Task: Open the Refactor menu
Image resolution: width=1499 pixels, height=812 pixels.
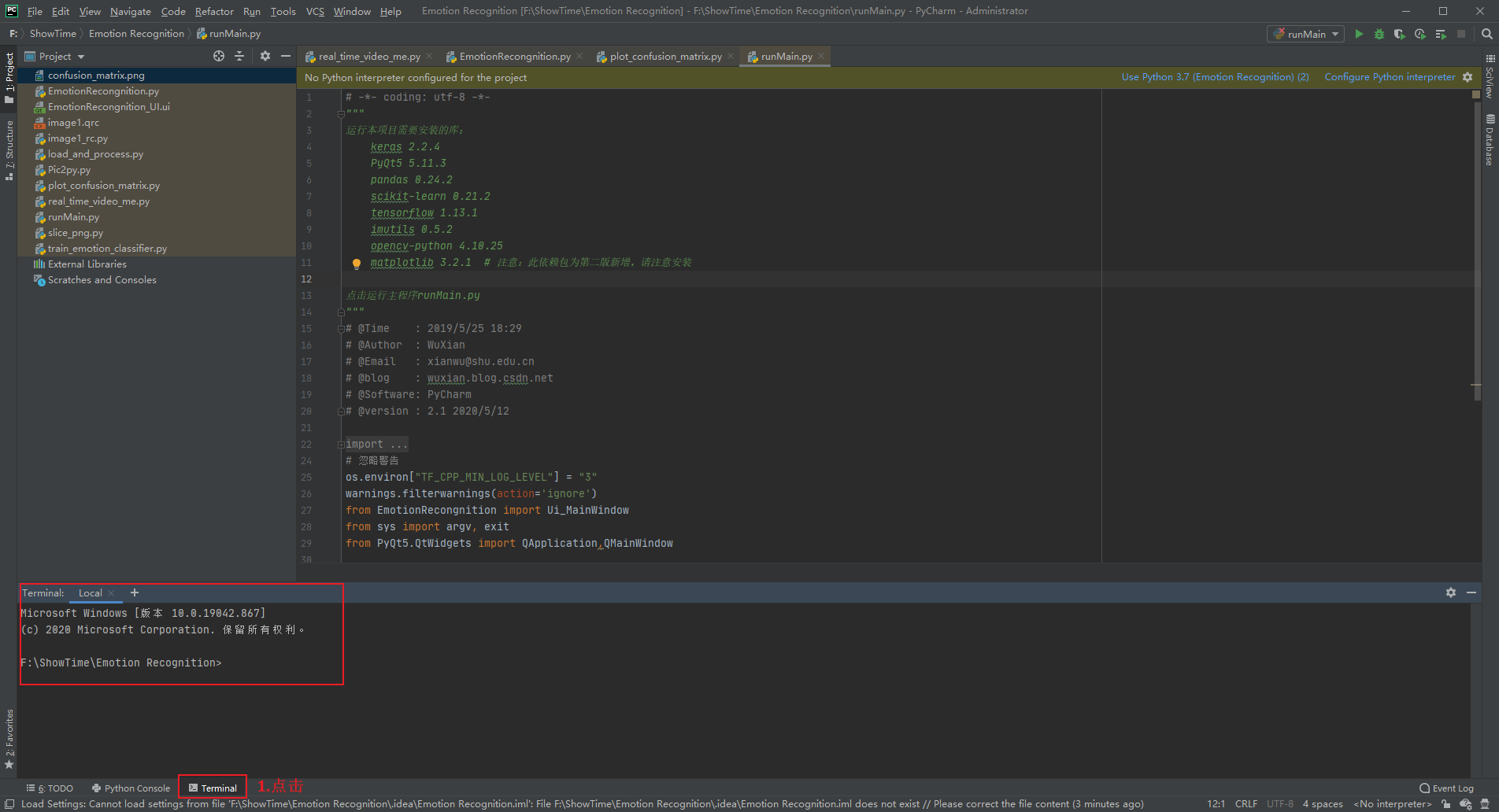Action: (x=214, y=11)
